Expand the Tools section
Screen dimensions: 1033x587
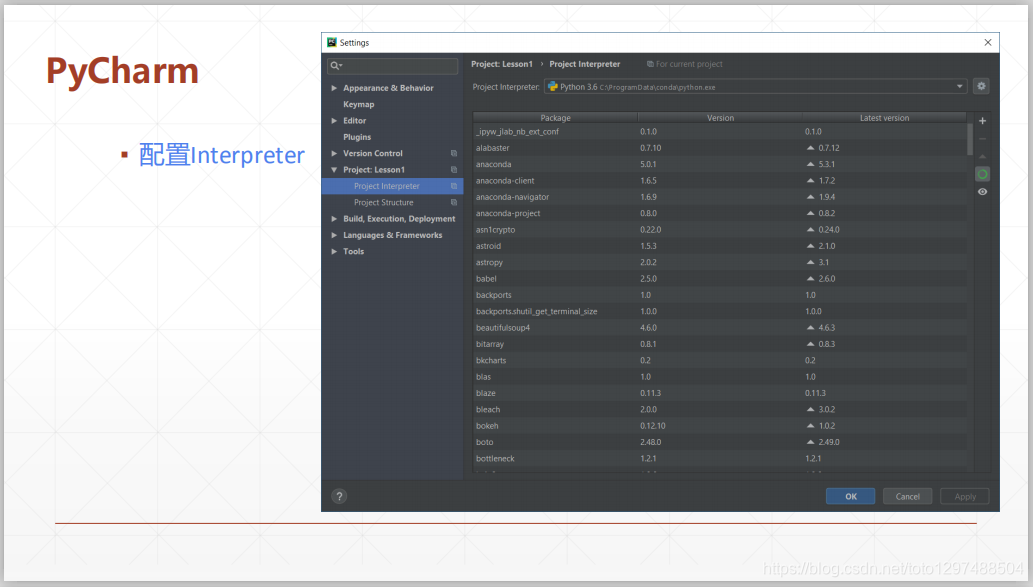coord(334,252)
